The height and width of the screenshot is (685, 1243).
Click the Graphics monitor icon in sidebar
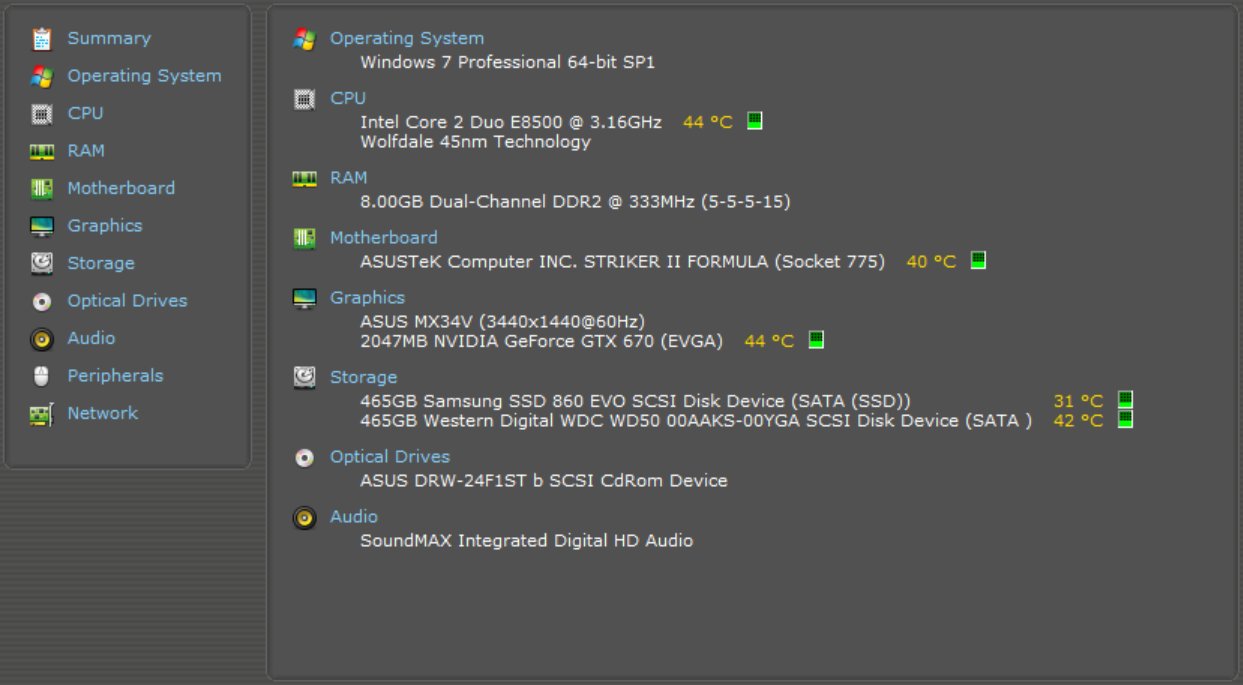(41, 226)
